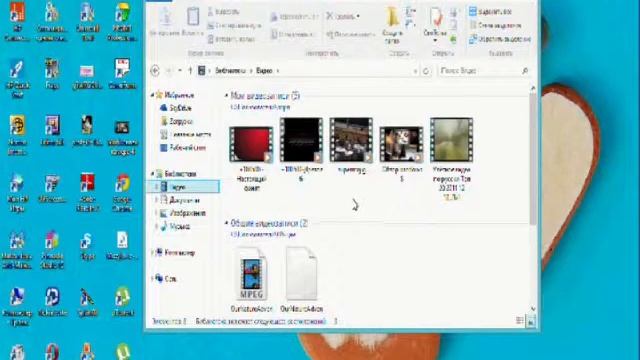Click Copy path (Скопировать путь) in ribbon
Screen dimensions: 640x360
click(x=234, y=26)
